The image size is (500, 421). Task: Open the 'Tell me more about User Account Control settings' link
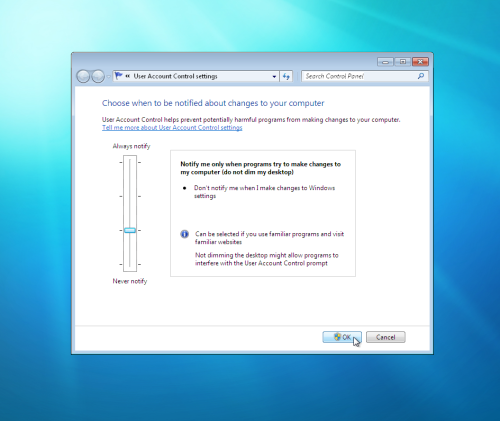172,128
